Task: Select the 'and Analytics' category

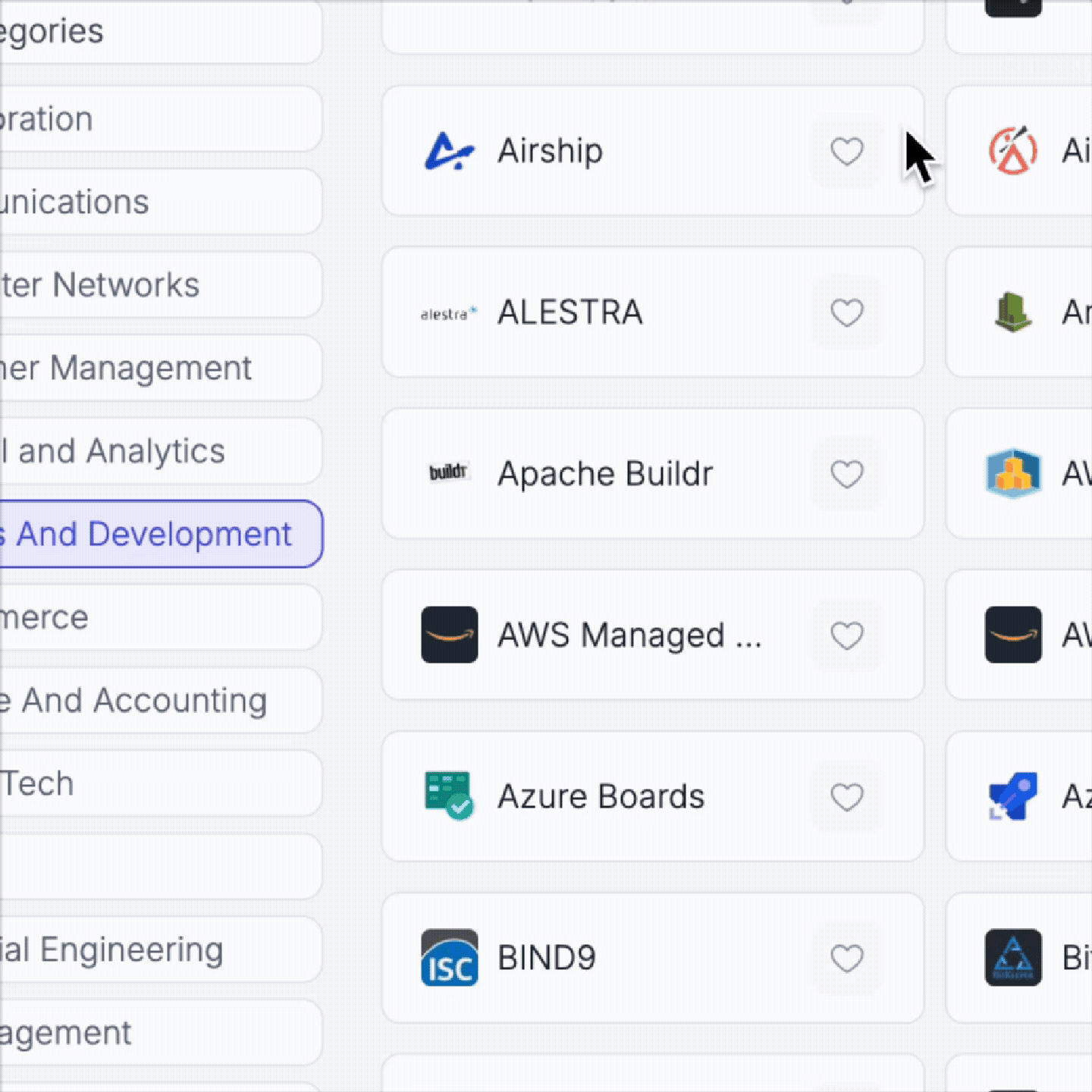Action: (161, 451)
